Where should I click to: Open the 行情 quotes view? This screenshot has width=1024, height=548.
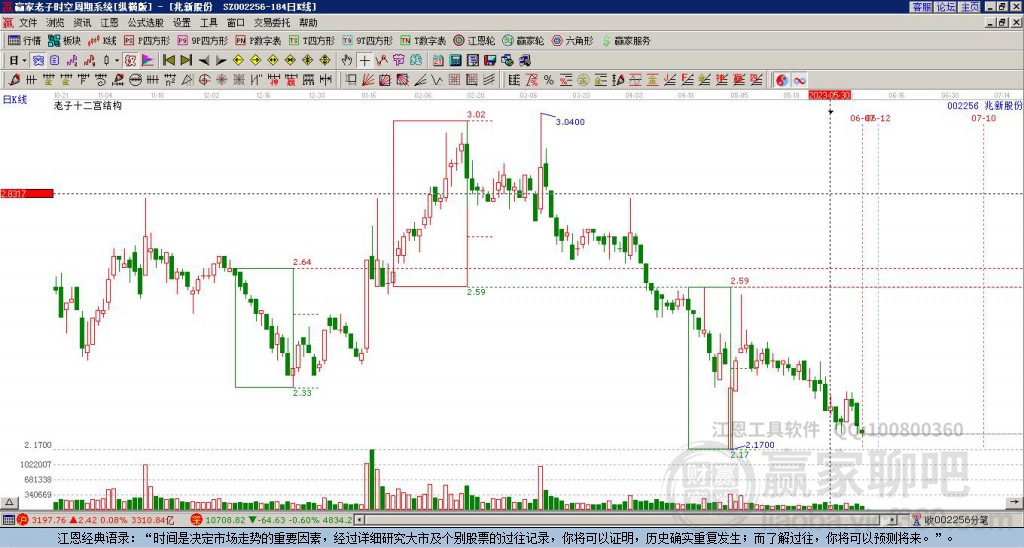click(x=24, y=40)
